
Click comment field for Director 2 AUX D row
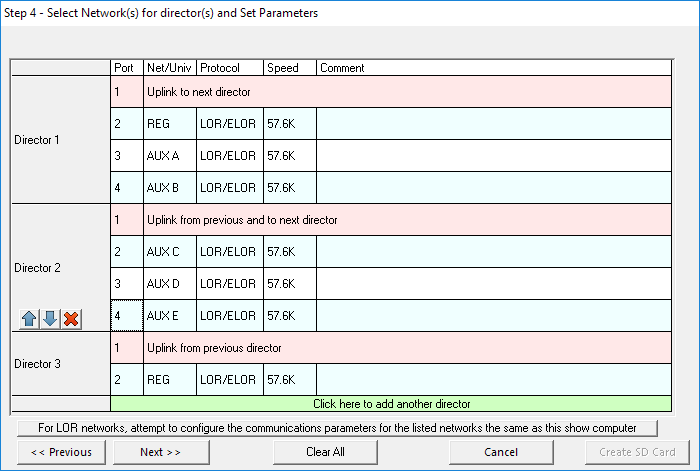tap(494, 284)
